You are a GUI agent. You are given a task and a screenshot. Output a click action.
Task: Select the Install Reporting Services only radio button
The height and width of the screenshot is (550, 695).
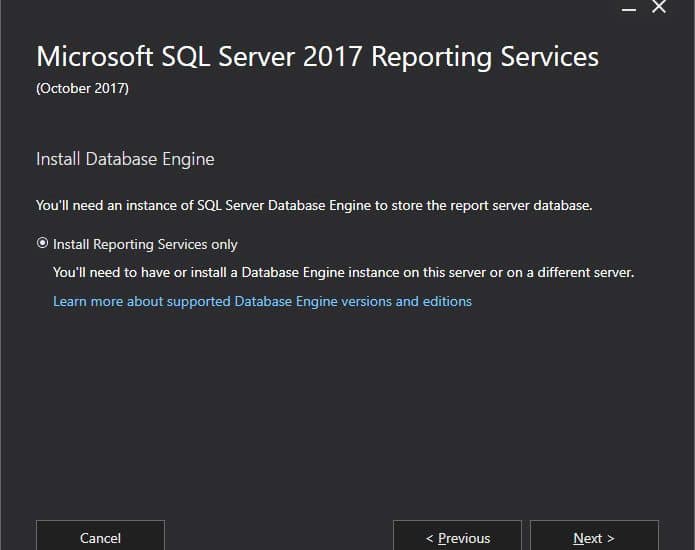click(x=42, y=243)
